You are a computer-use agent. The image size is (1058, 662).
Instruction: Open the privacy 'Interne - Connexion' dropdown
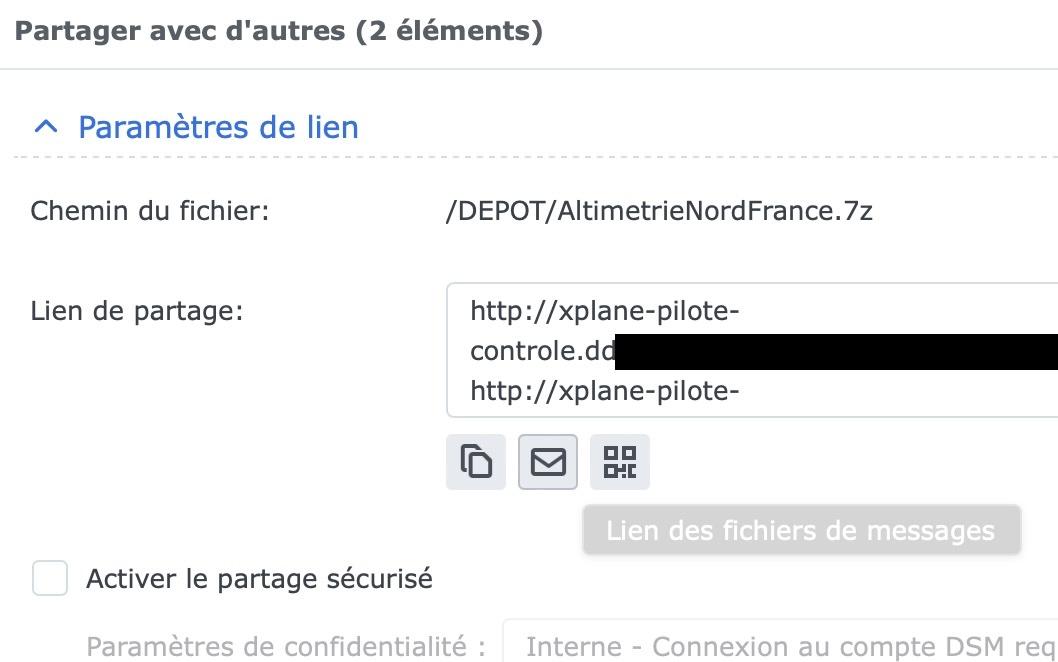click(x=780, y=645)
